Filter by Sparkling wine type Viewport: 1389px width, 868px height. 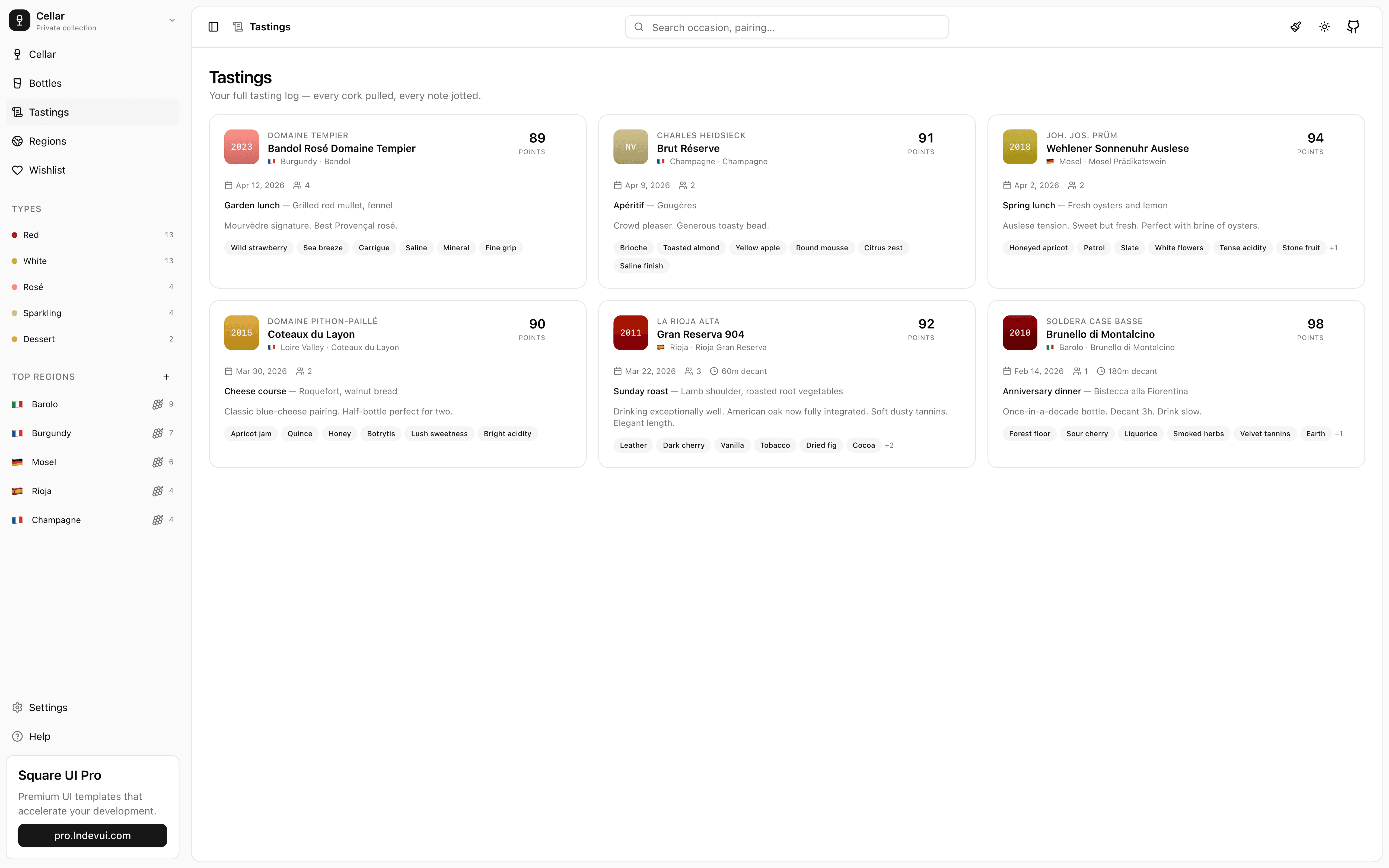(x=93, y=313)
